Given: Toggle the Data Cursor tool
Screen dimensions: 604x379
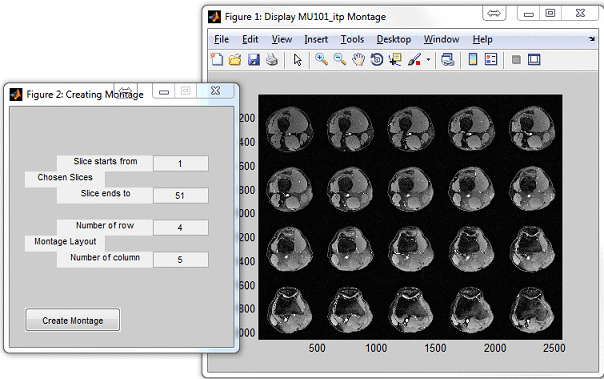Looking at the screenshot, I should click(x=395, y=60).
